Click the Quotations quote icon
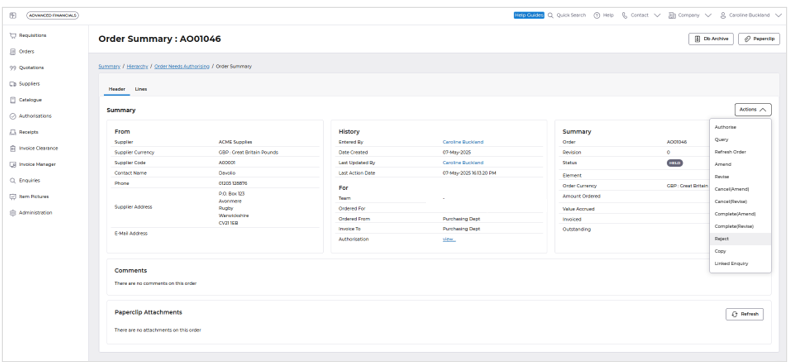Viewport: 791px width, 362px height. coord(13,68)
